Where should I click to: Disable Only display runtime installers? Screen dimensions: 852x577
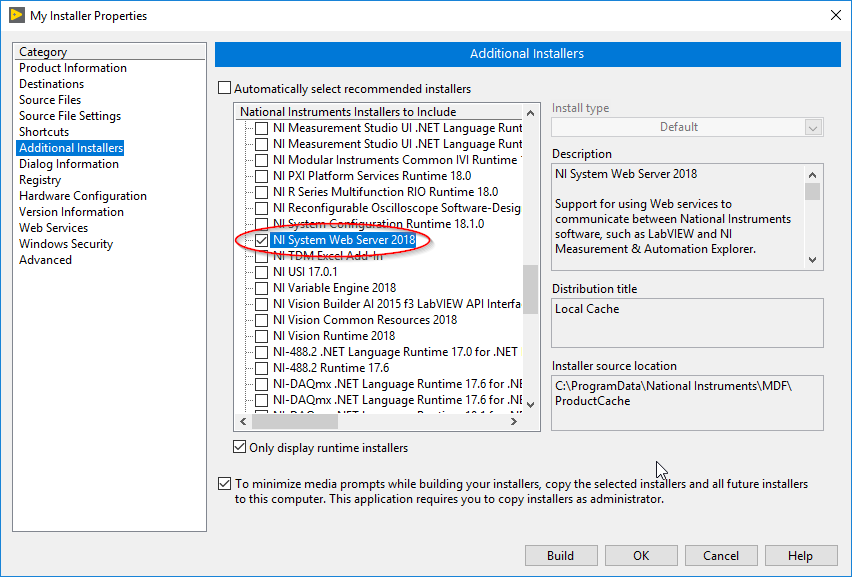(x=240, y=447)
